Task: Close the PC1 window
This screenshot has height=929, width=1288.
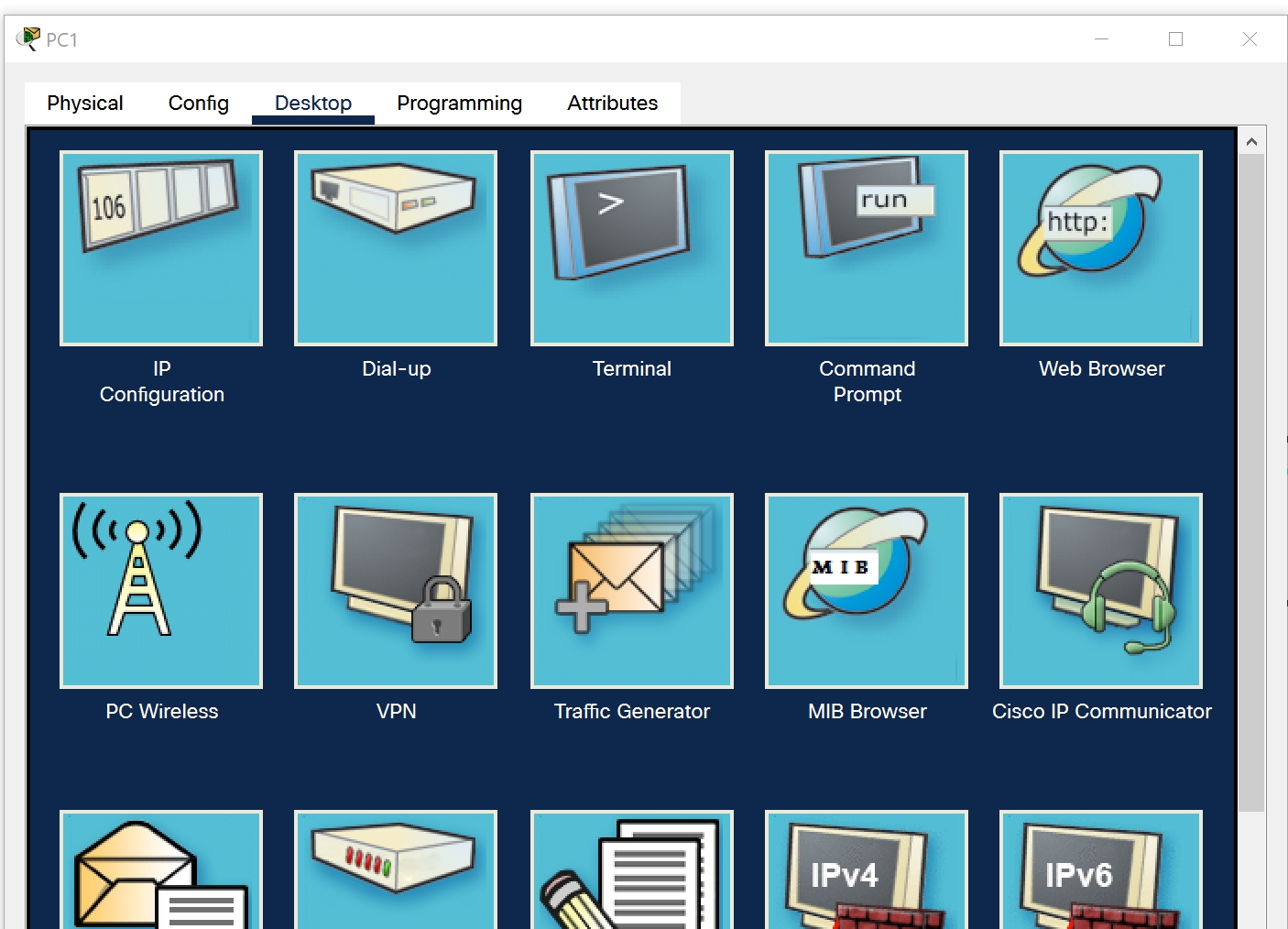Action: click(x=1250, y=38)
